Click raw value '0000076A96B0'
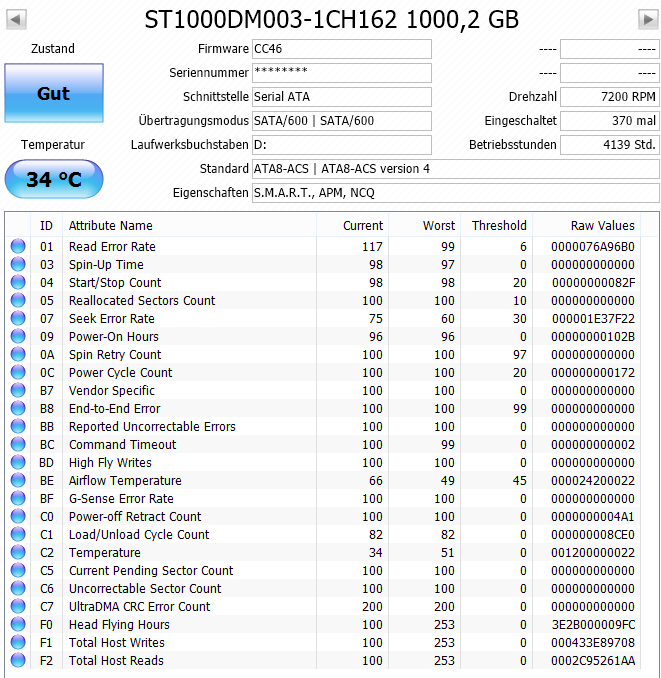Screen dimensions: 661x678 593,246
